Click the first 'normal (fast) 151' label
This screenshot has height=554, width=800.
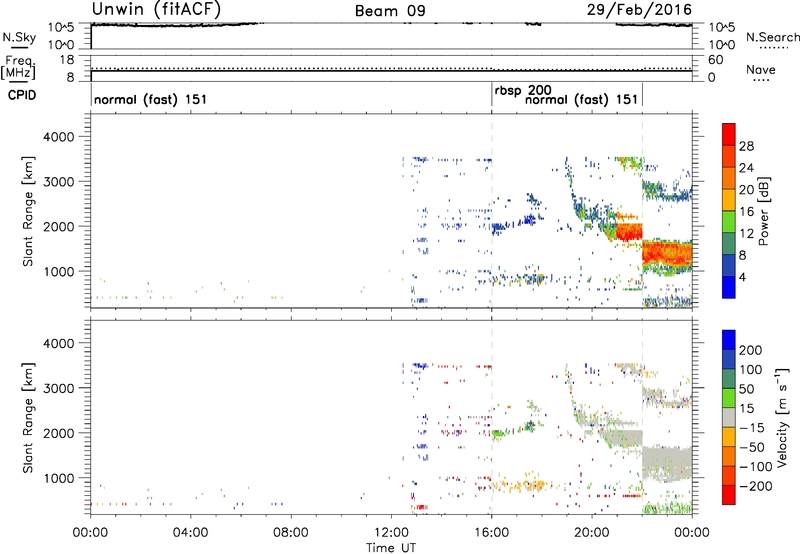click(x=151, y=99)
